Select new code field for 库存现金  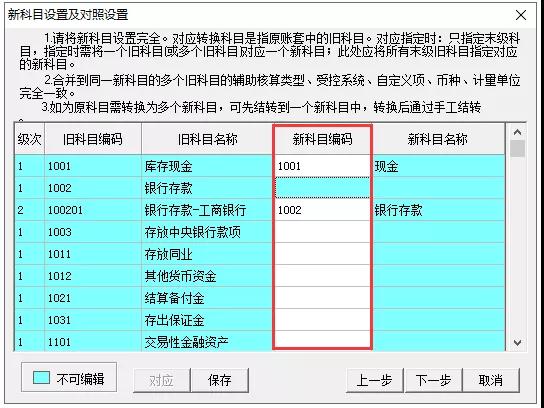tap(322, 166)
